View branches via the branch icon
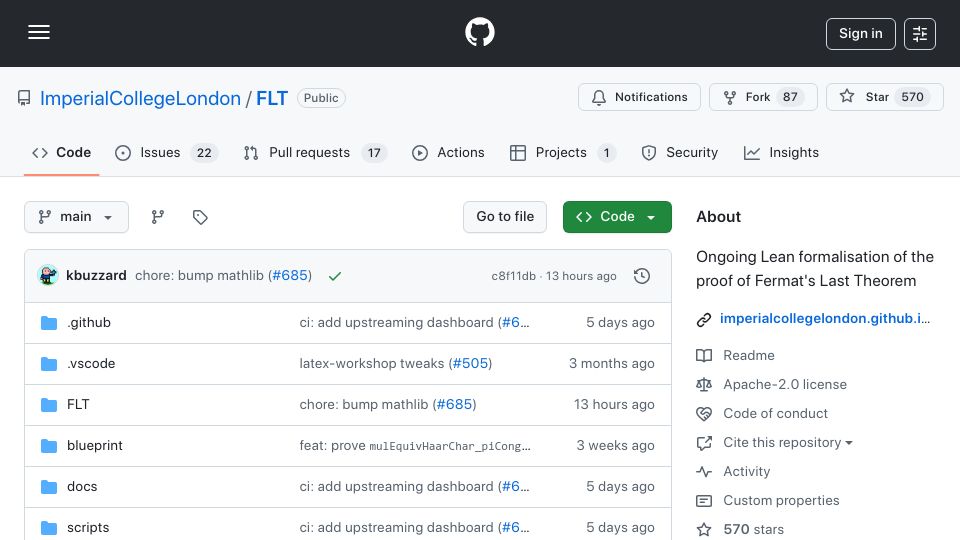This screenshot has width=960, height=540. tap(158, 217)
